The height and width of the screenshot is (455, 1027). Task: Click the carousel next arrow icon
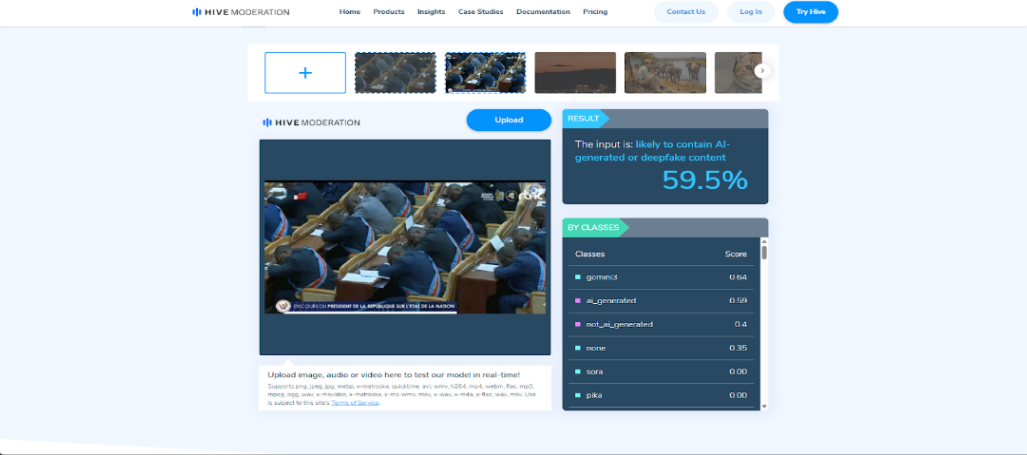(x=762, y=71)
